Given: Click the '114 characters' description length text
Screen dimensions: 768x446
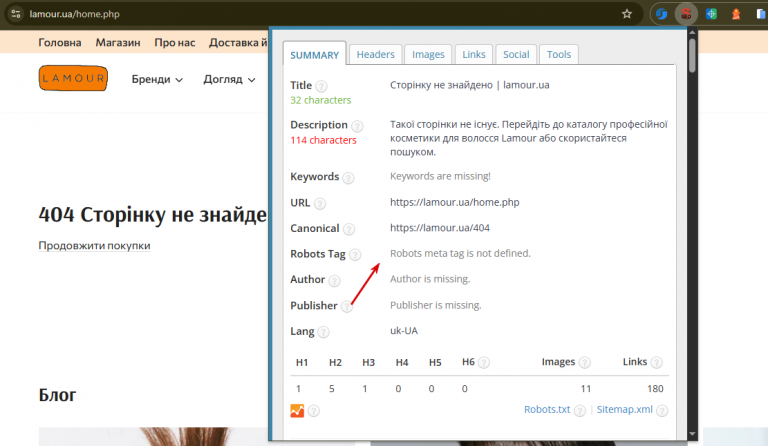Looking at the screenshot, I should 323,140.
